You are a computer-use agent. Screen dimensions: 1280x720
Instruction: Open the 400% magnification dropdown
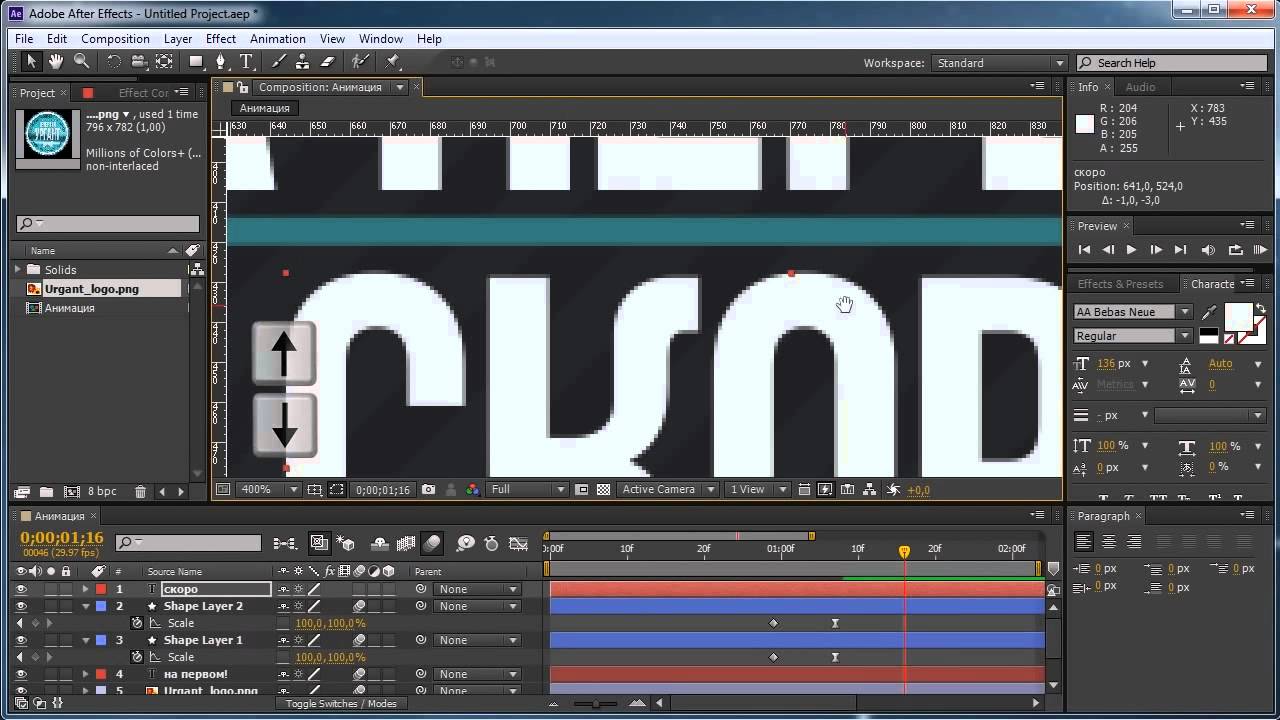coord(270,490)
